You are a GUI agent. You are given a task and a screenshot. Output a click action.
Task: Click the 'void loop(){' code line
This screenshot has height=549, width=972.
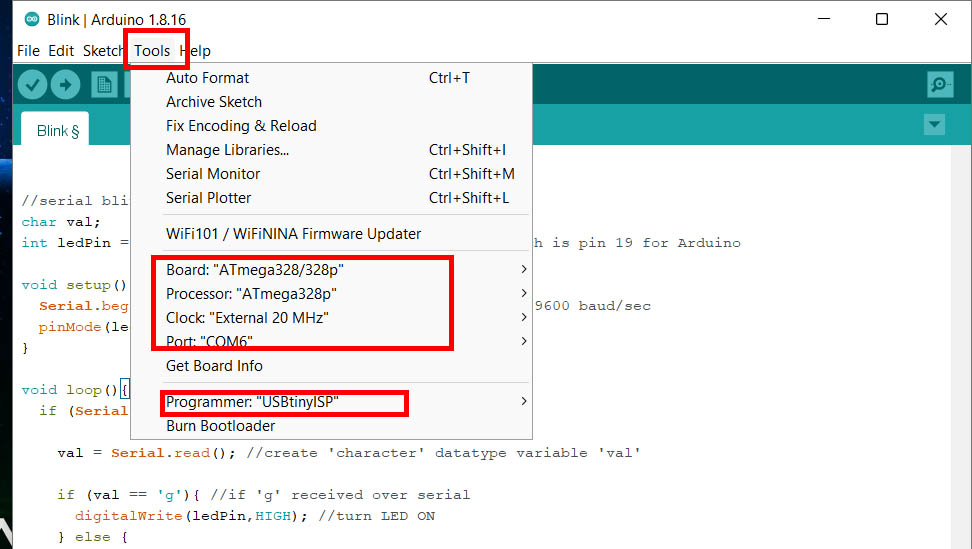(75, 390)
